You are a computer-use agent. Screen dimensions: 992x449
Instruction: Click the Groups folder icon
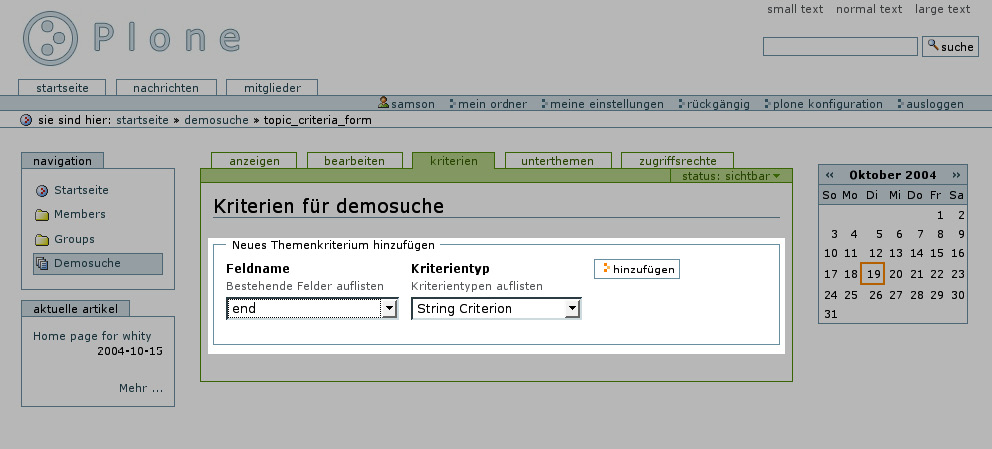click(42, 240)
